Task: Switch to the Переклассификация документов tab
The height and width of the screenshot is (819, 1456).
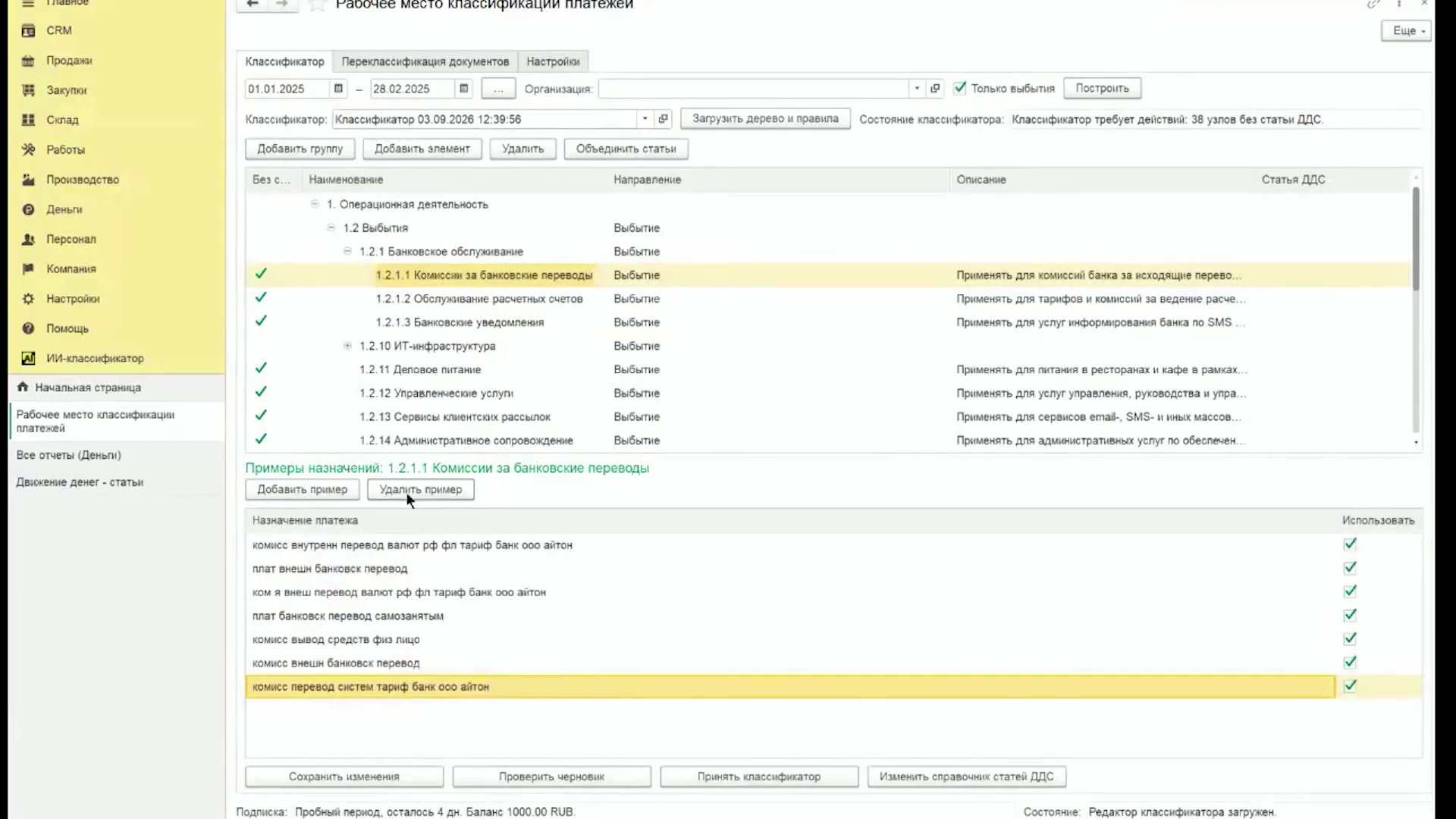Action: click(425, 61)
